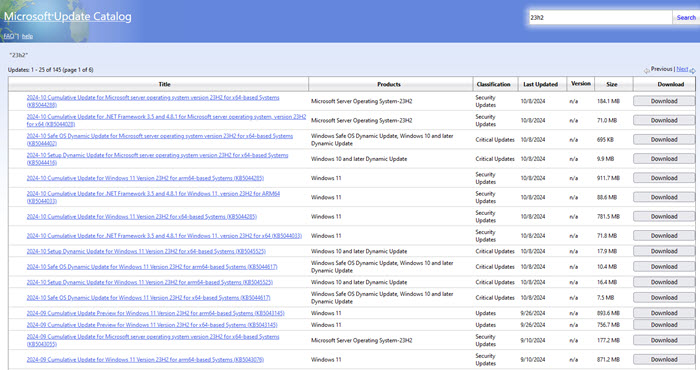Download the 893.6 MB arm64 preview update
Viewport: 700px width, 370px height.
coord(664,313)
